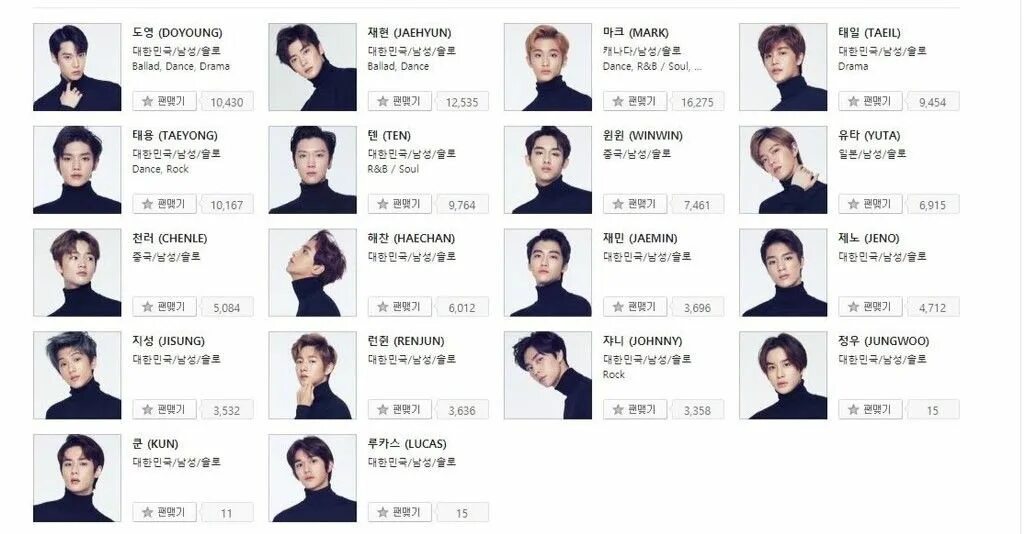Select JOHNNY's profile photo

pos(548,375)
